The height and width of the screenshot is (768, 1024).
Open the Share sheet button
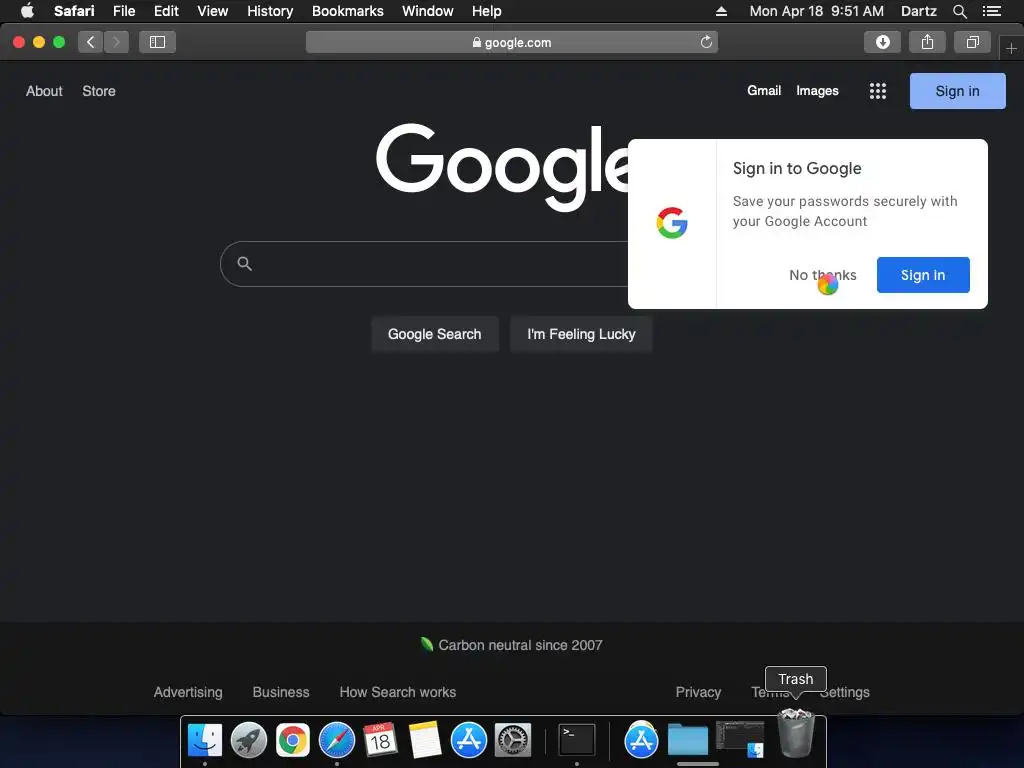[927, 42]
